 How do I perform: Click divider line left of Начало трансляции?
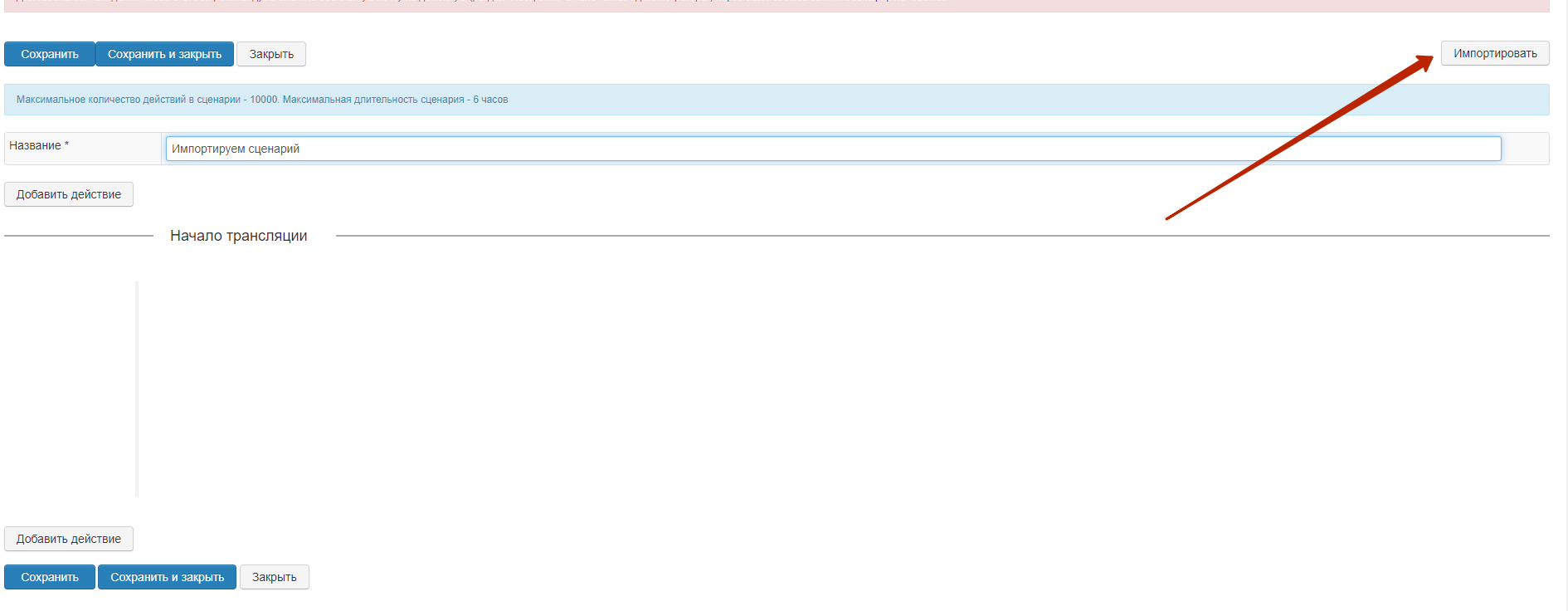coord(79,236)
